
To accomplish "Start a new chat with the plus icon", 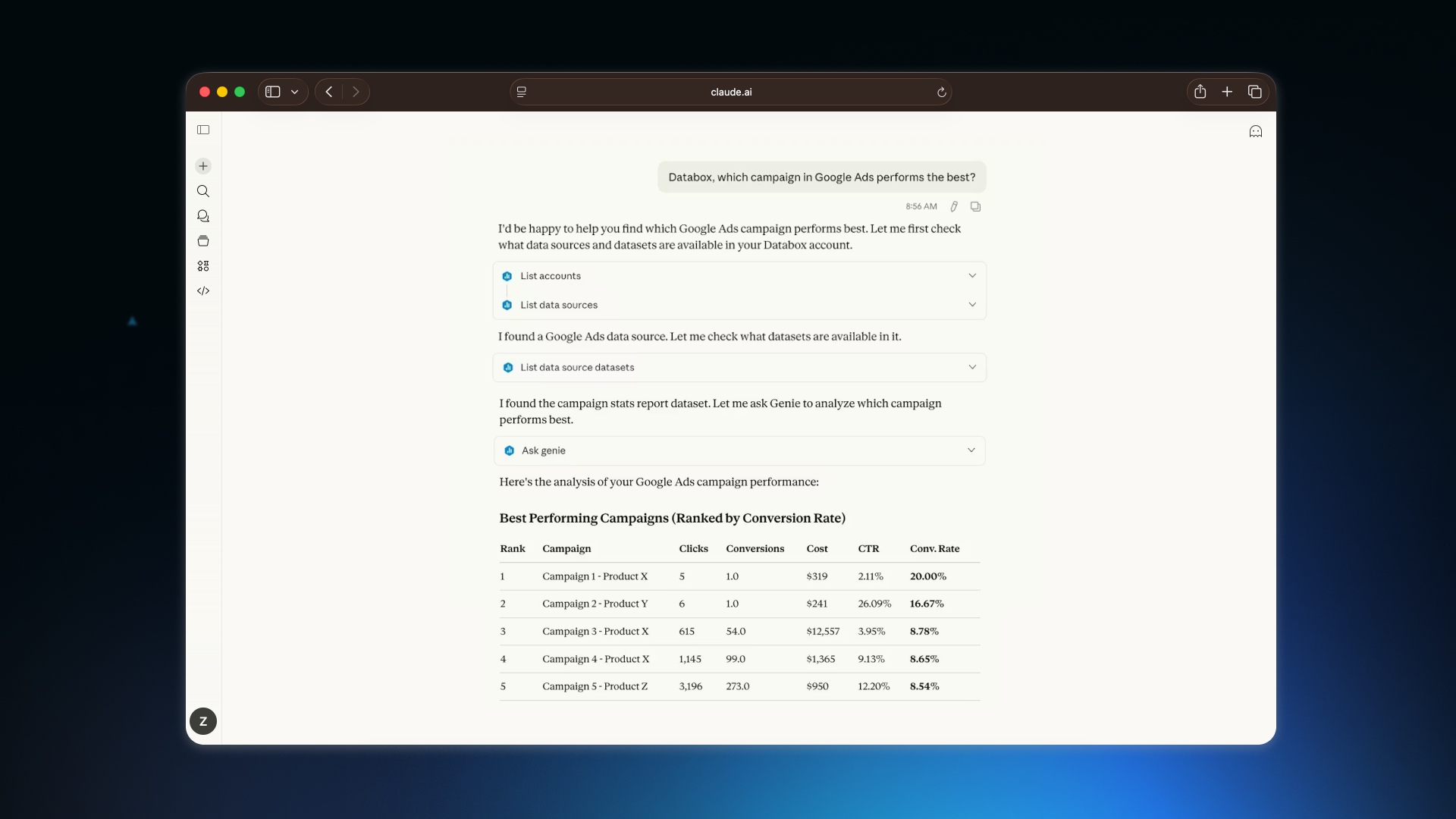I will [x=203, y=166].
